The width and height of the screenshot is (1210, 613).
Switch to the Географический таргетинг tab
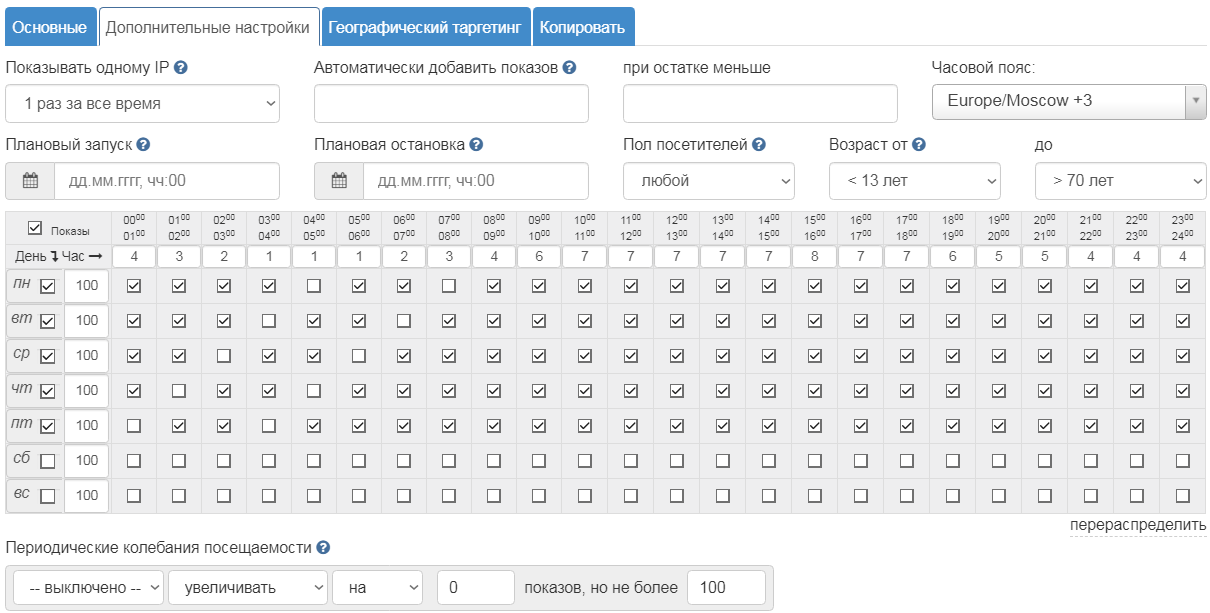[x=426, y=27]
